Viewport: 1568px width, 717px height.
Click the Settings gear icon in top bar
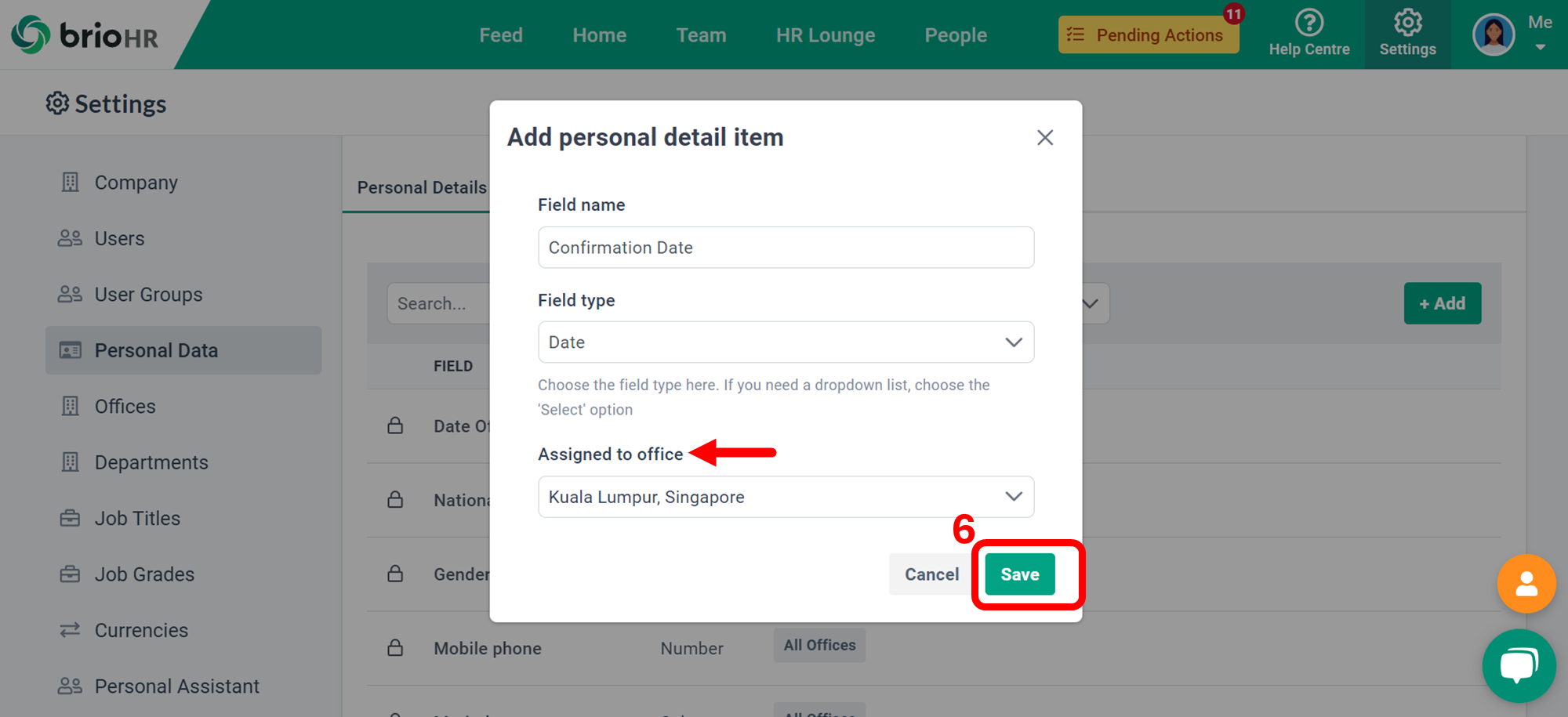[x=1407, y=22]
